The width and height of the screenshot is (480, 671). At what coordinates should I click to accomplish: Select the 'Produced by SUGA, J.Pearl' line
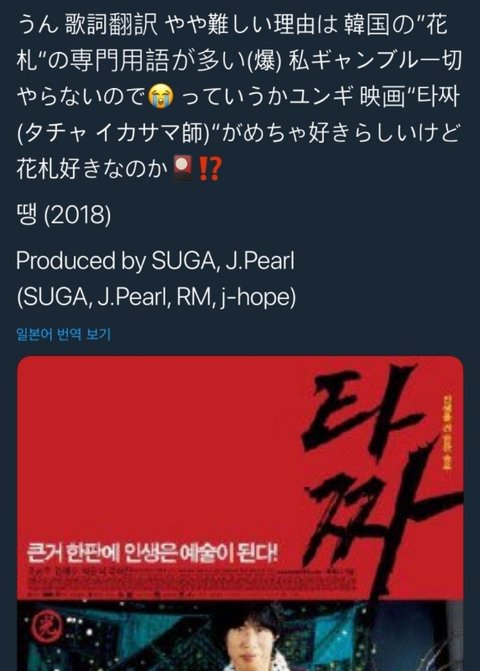coord(156,260)
